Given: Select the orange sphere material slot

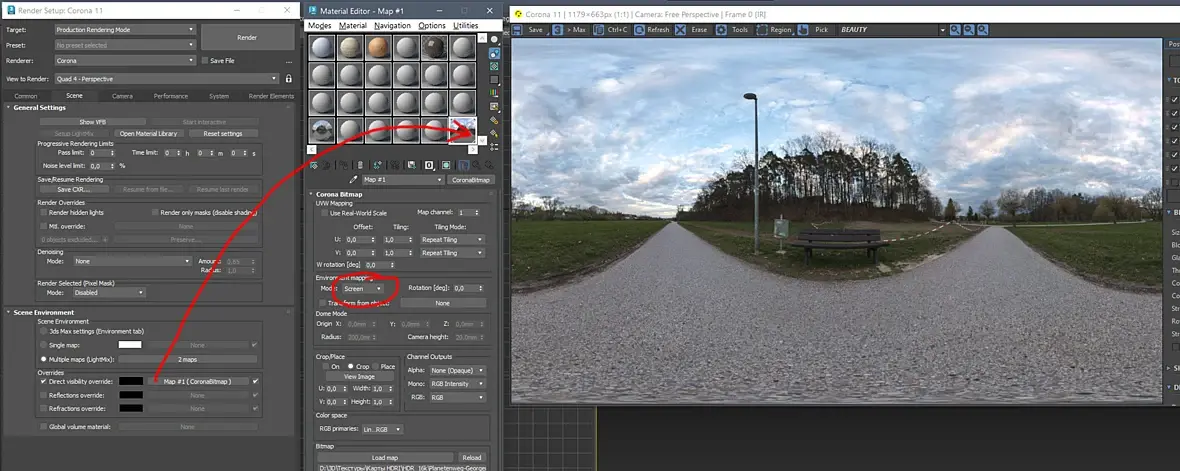Looking at the screenshot, I should (x=378, y=48).
